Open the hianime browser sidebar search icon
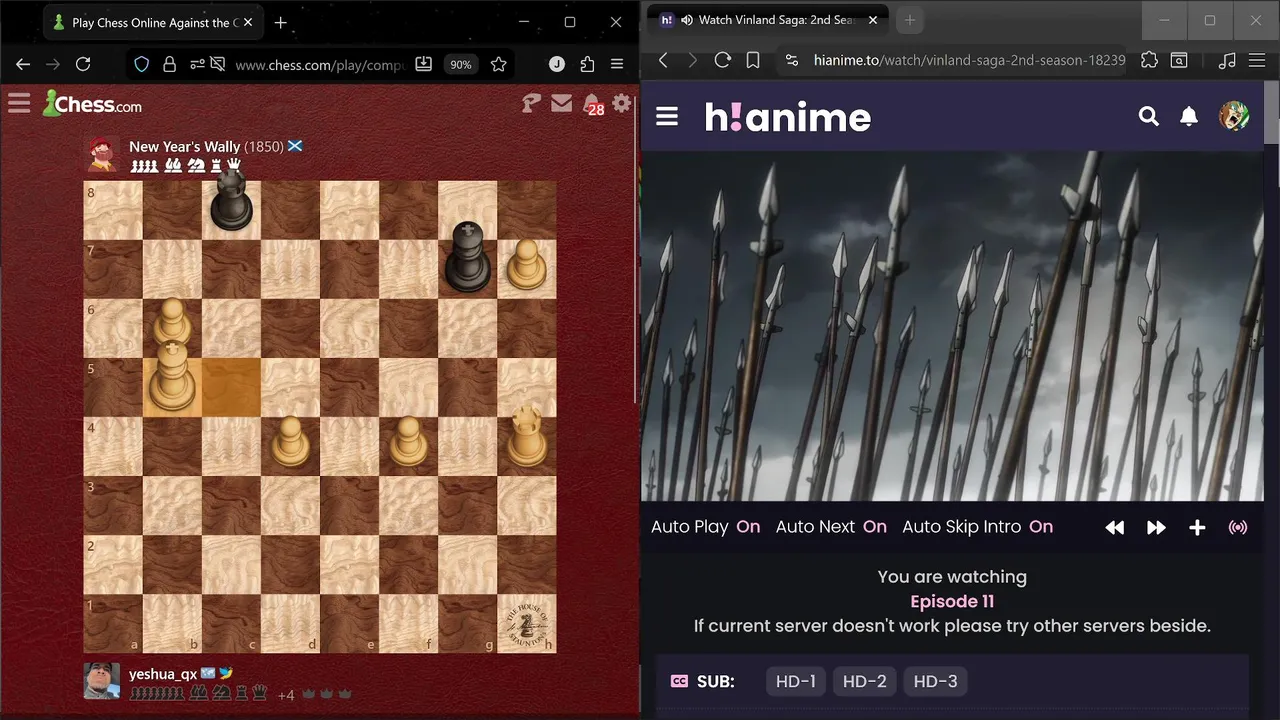The width and height of the screenshot is (1280, 720). [1179, 60]
